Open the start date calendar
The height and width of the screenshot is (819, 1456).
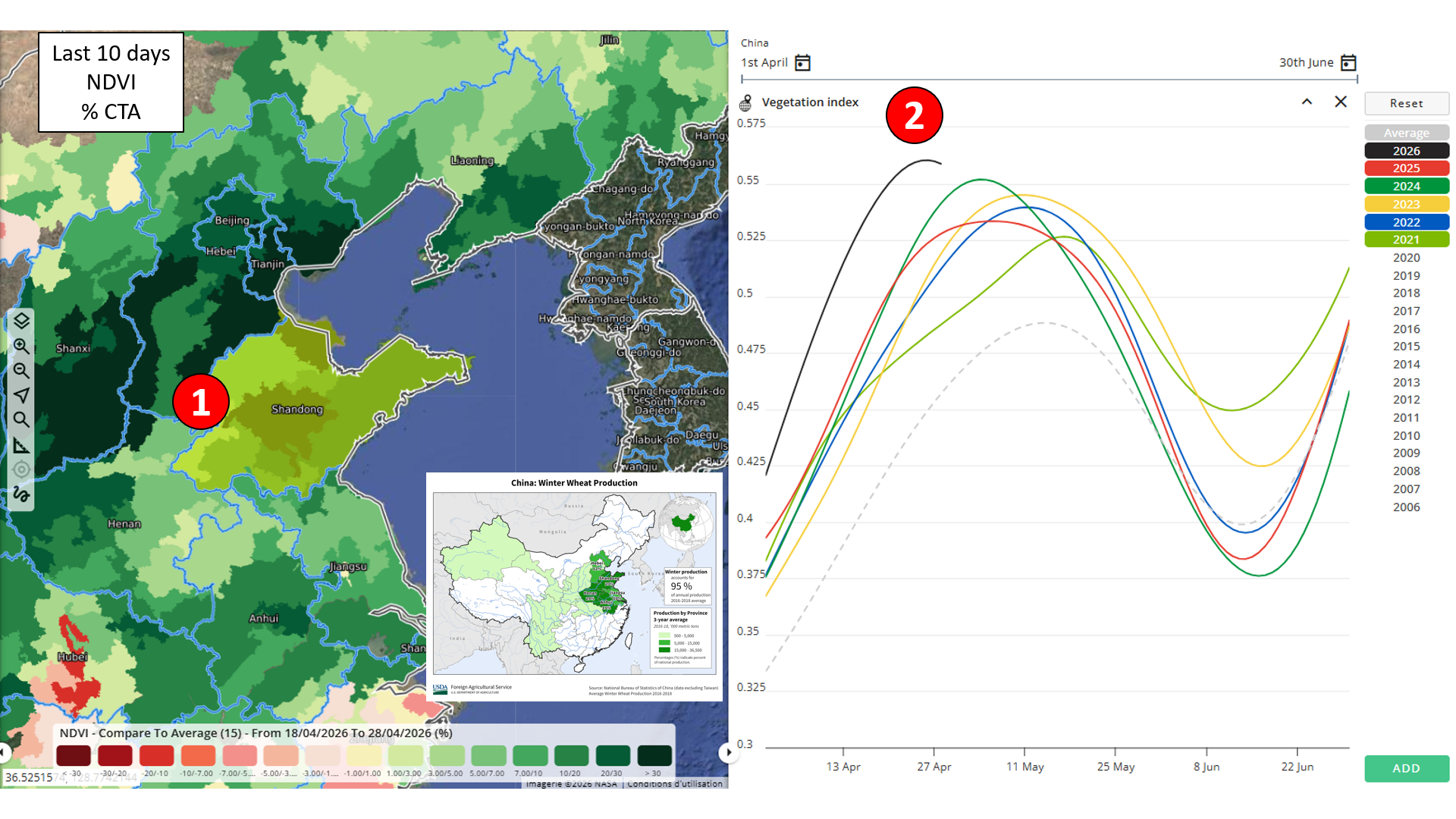coord(802,63)
